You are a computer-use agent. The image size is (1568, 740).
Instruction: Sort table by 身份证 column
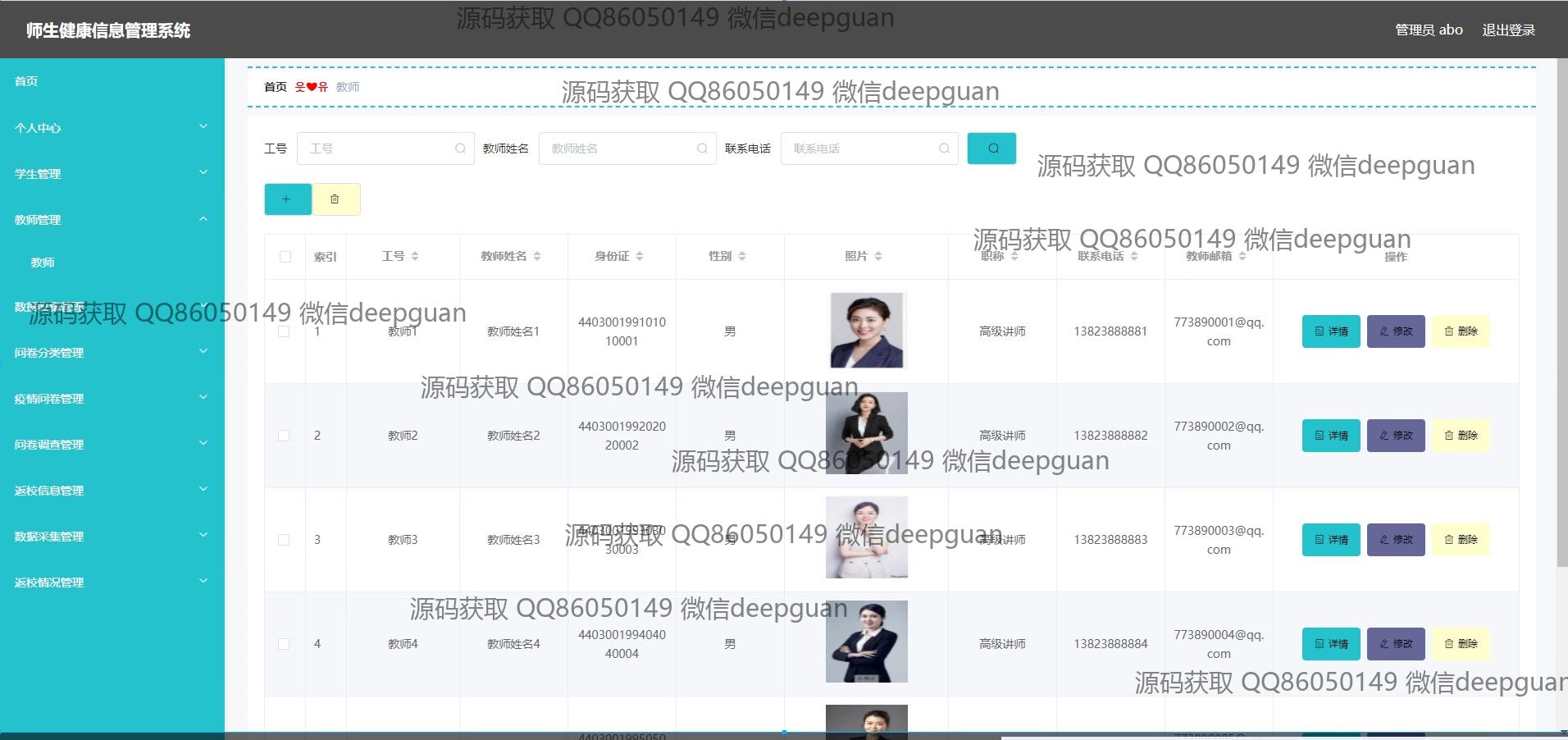(x=640, y=256)
